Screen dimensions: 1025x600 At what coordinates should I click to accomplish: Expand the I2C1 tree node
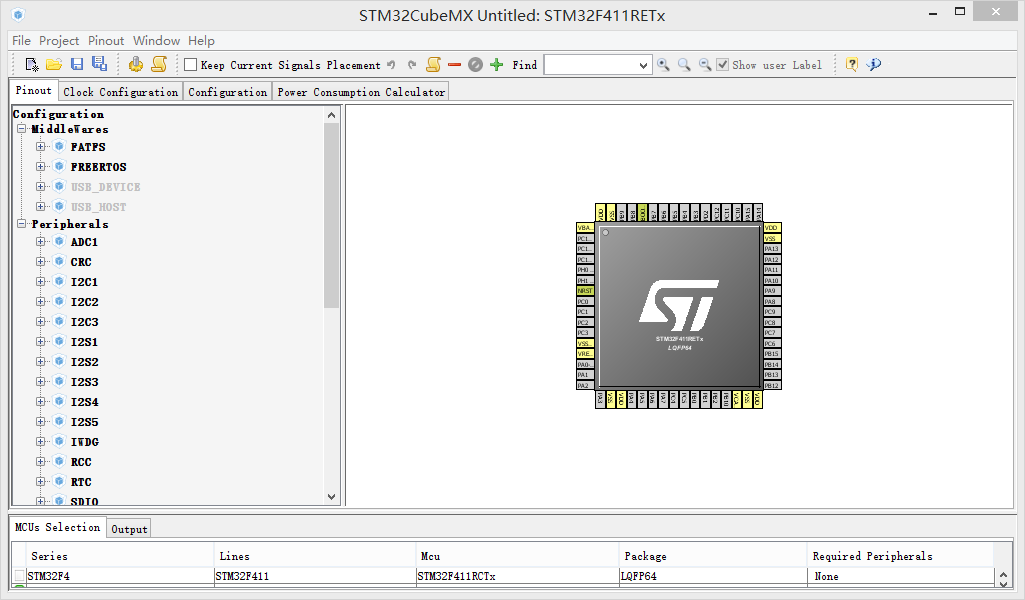[41, 282]
